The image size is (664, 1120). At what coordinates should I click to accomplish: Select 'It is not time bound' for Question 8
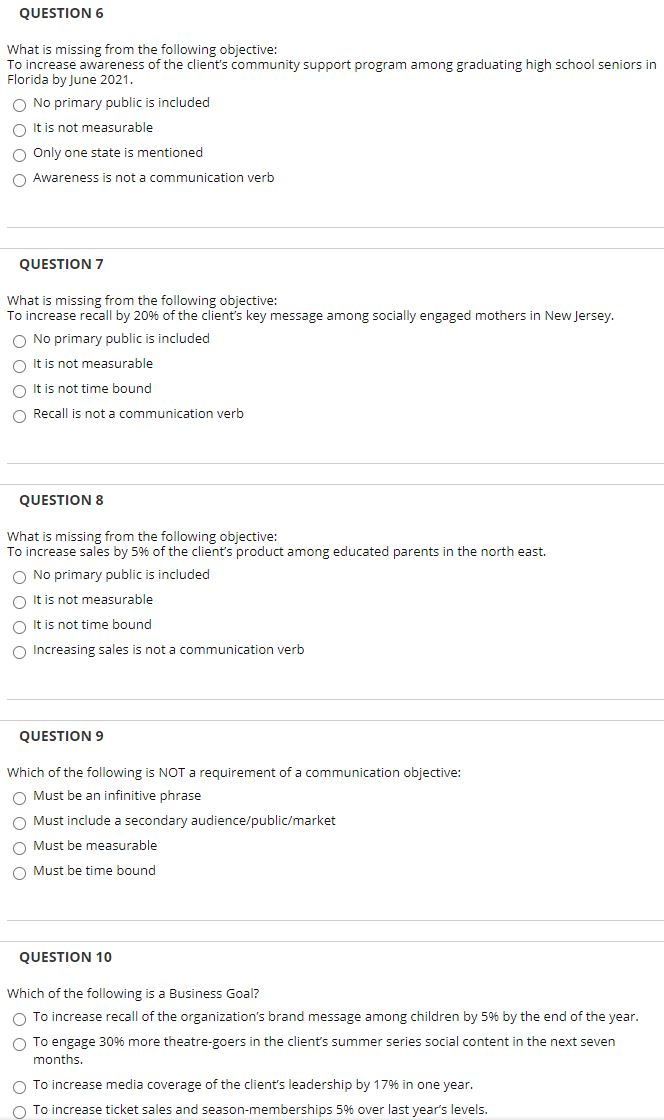20,626
